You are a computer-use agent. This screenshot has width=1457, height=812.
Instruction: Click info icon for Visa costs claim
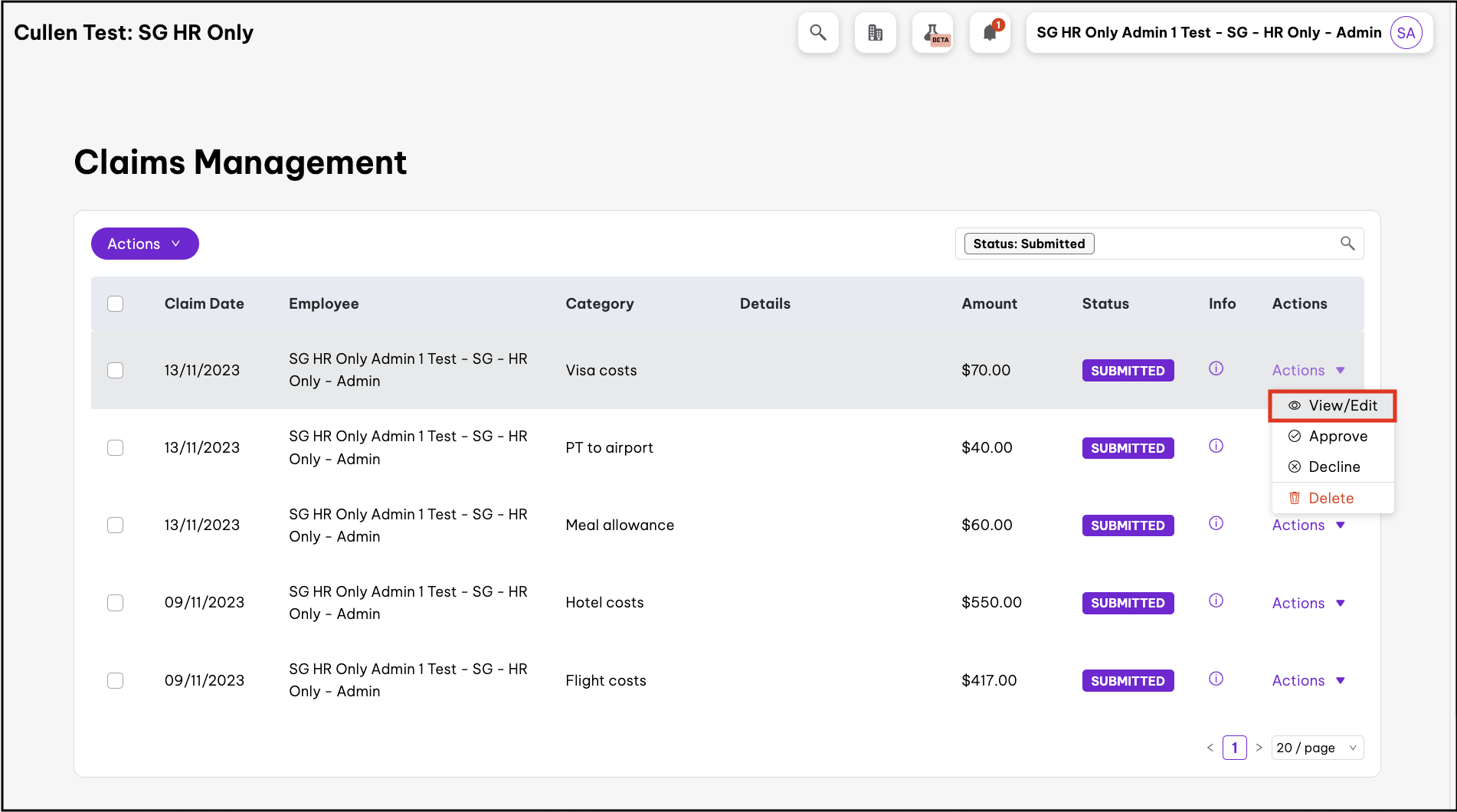point(1216,368)
